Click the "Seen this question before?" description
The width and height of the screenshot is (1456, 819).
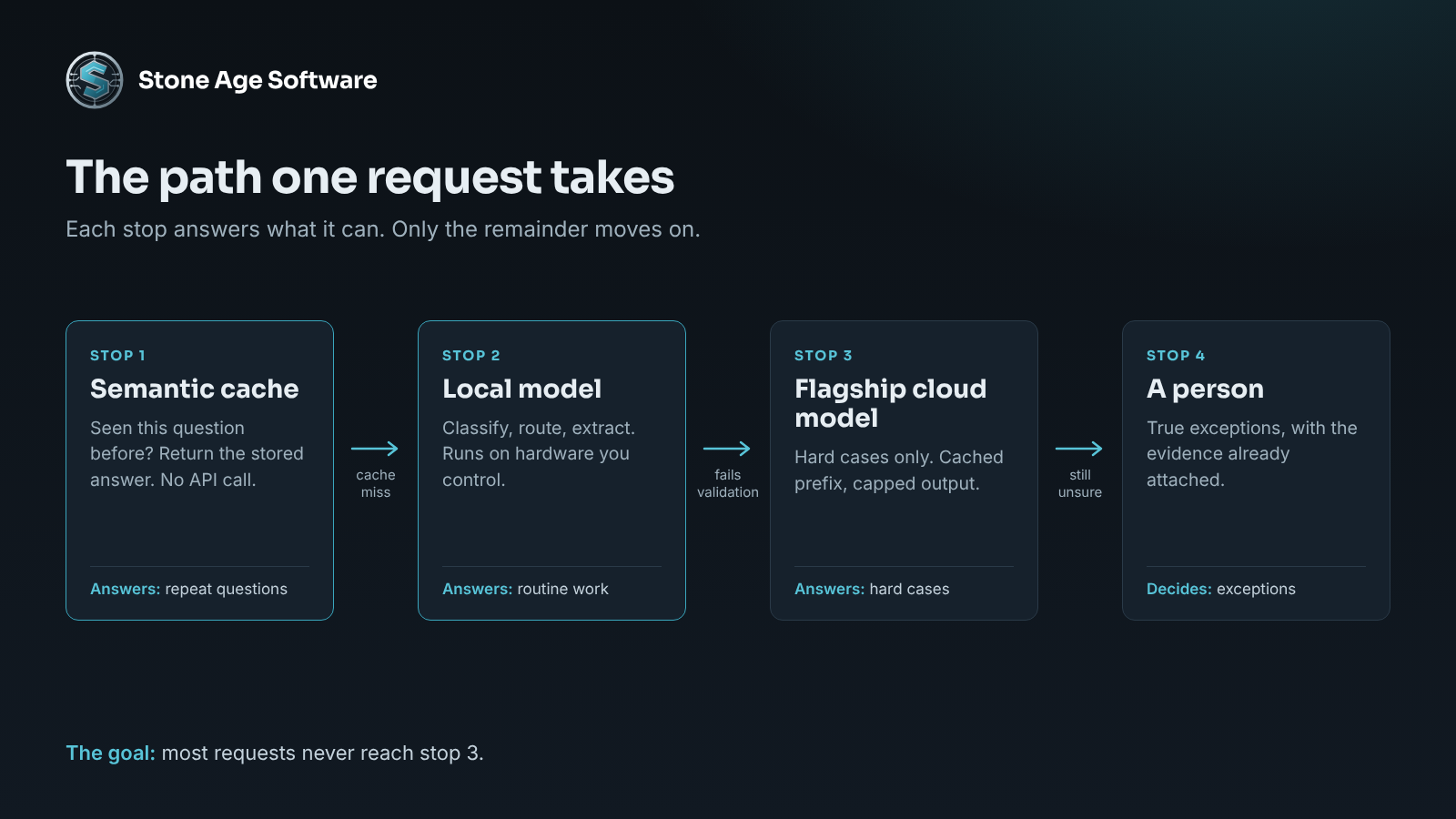(x=197, y=453)
